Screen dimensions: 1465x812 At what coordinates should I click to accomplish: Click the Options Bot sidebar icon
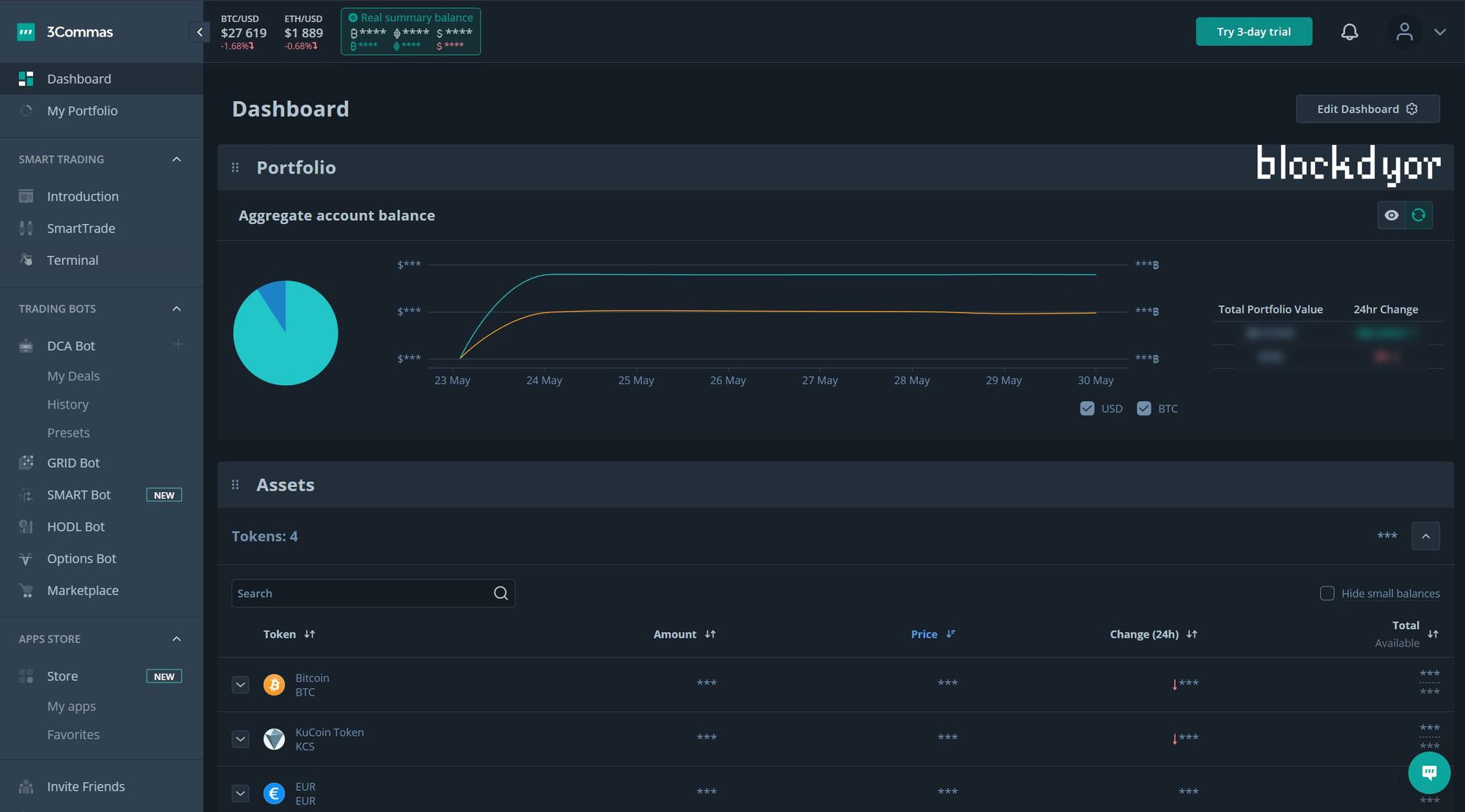point(26,559)
